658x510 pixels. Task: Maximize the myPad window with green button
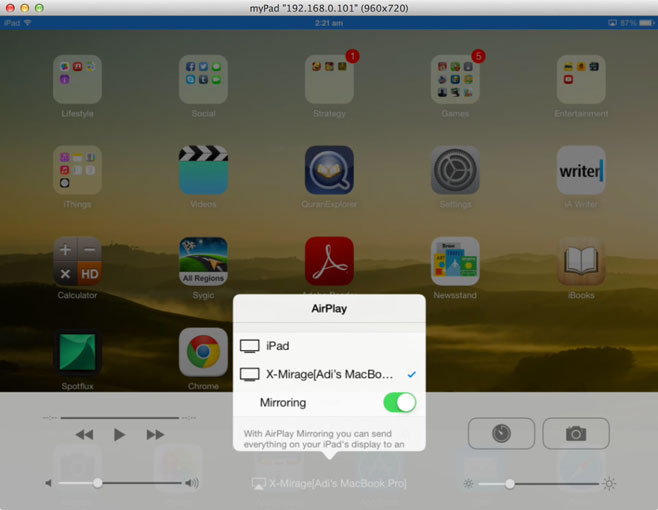pyautogui.click(x=39, y=8)
